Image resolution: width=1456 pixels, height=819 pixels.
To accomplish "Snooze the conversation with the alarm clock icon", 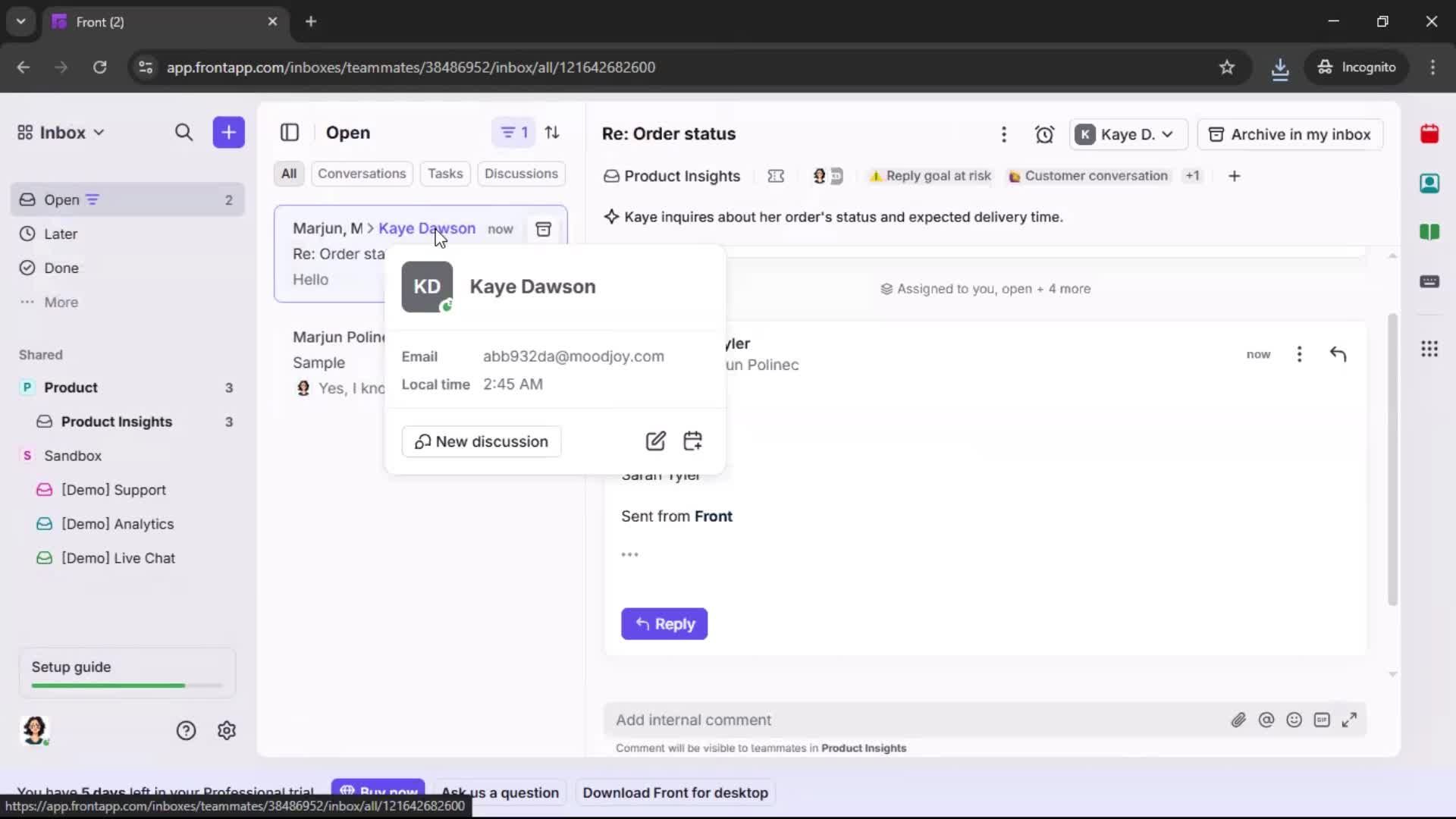I will point(1044,134).
